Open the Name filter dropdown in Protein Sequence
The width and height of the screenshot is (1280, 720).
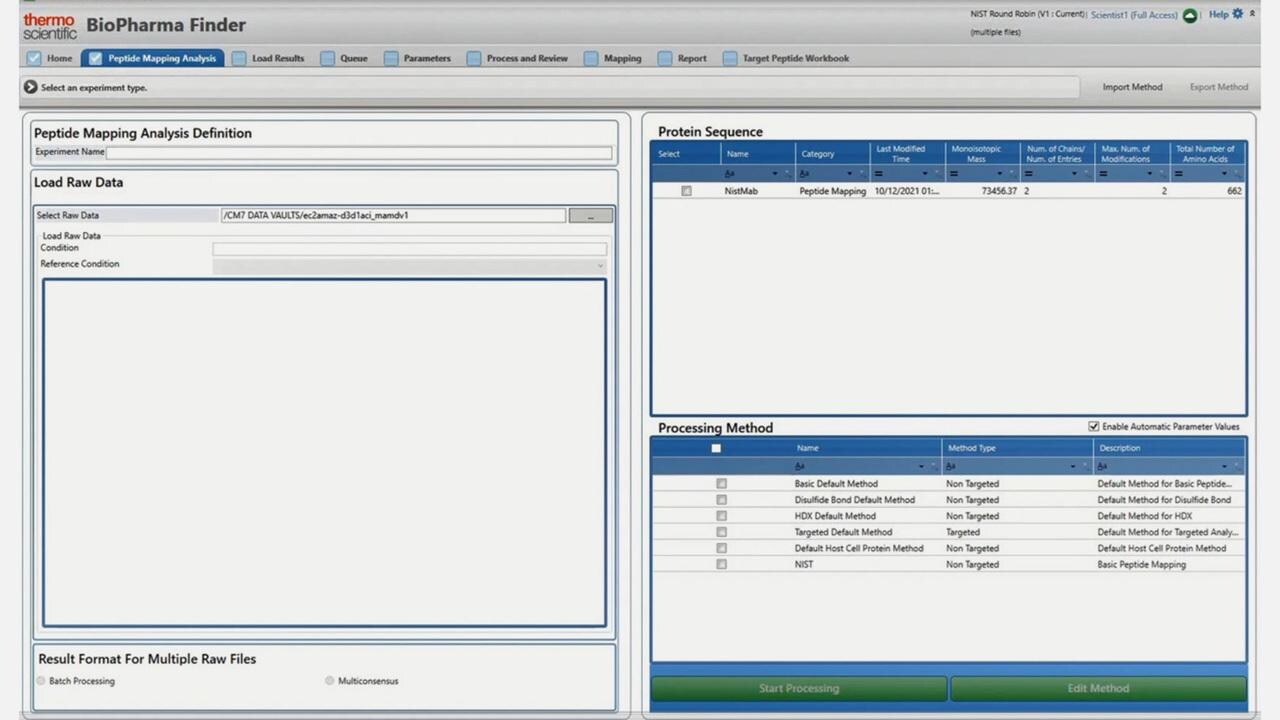(x=775, y=174)
